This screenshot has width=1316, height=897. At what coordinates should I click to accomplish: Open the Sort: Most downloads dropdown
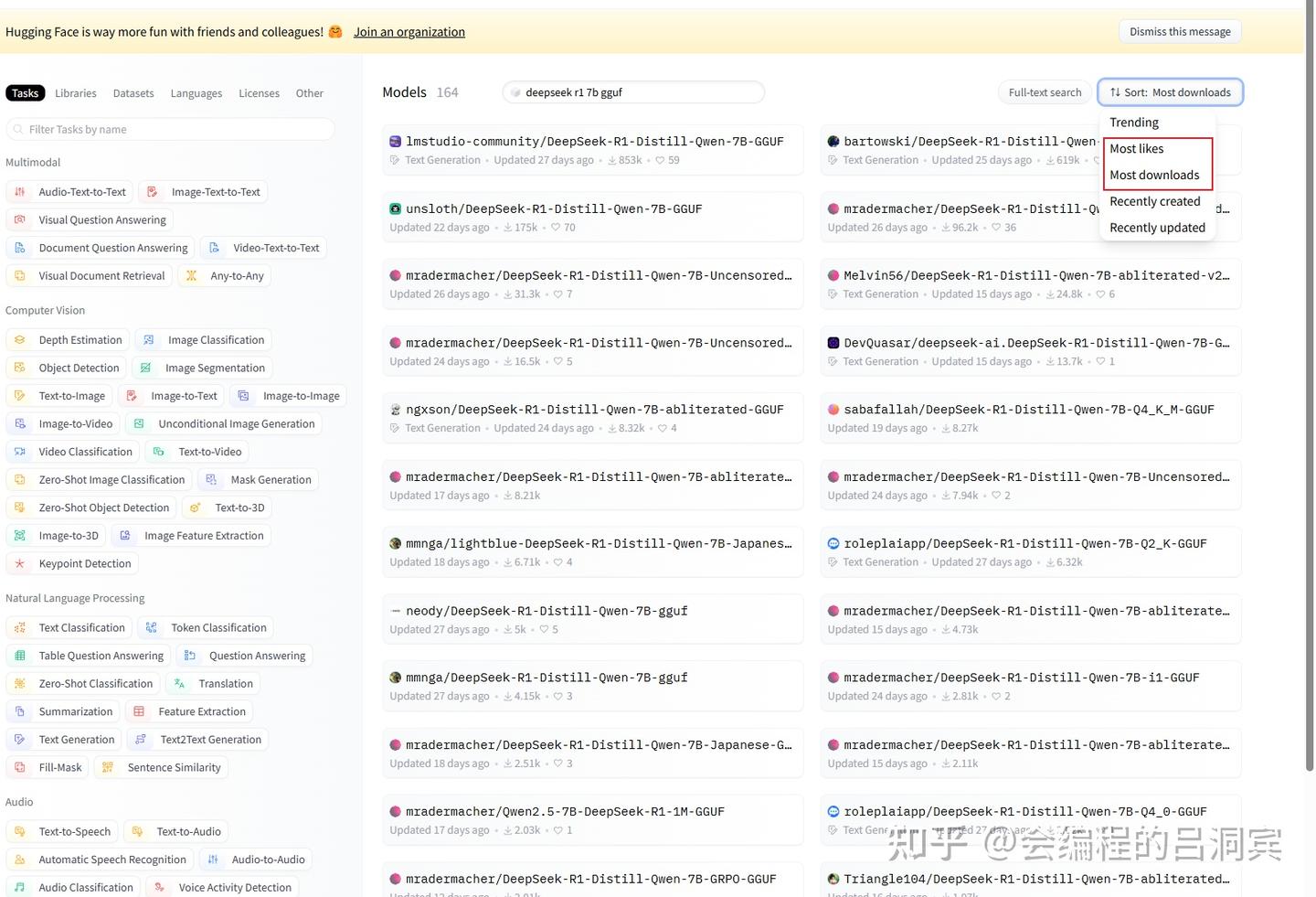(1170, 92)
